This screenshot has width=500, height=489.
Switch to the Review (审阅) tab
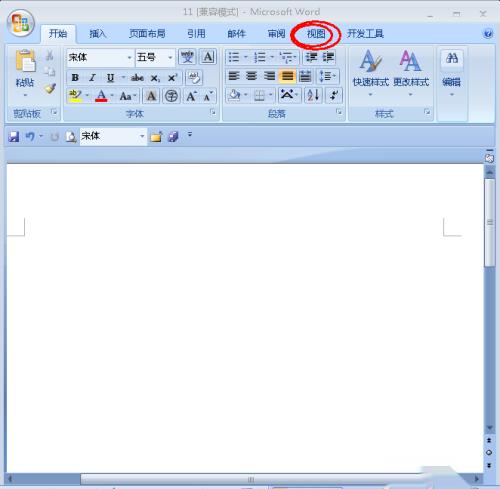pos(276,33)
